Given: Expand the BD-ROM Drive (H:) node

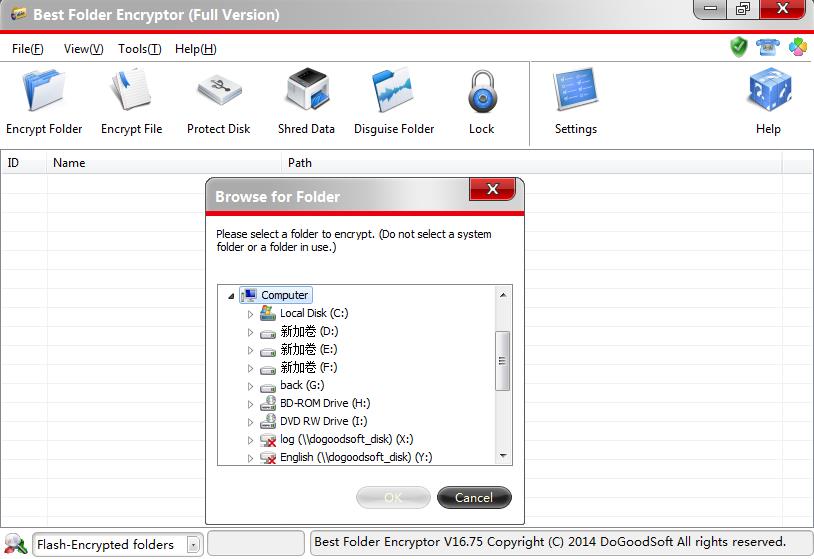Looking at the screenshot, I should (250, 404).
